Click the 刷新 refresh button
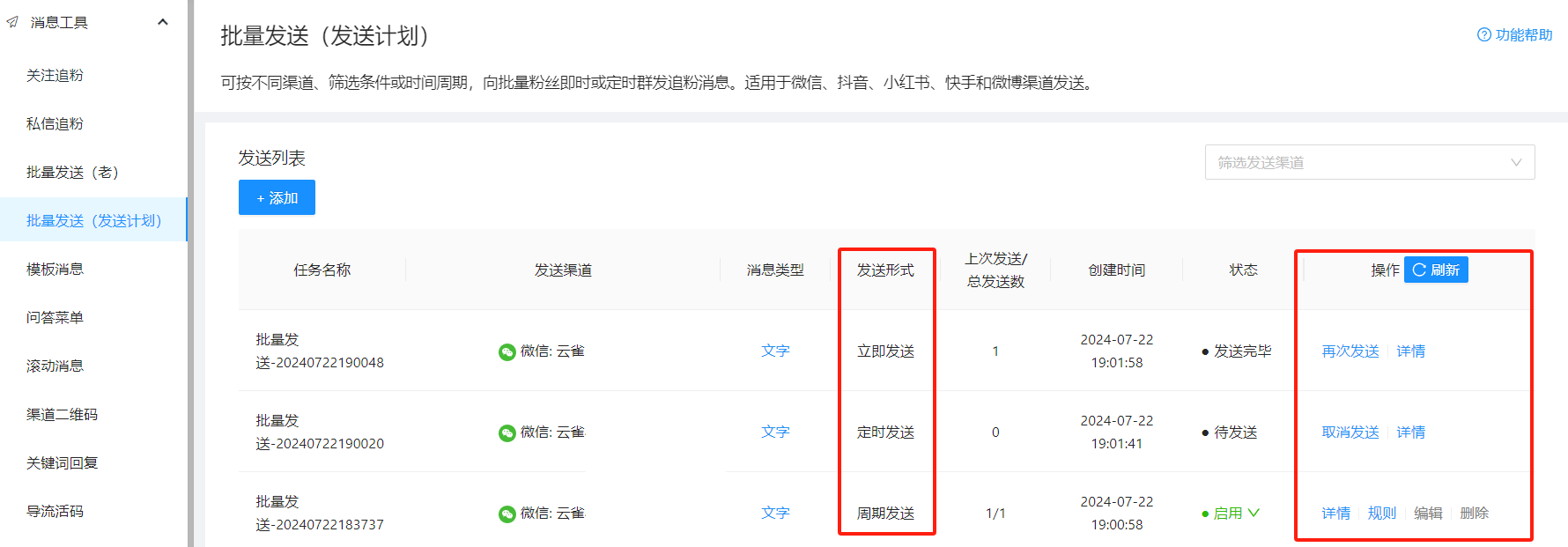Viewport: 1568px width, 547px height. [x=1436, y=270]
